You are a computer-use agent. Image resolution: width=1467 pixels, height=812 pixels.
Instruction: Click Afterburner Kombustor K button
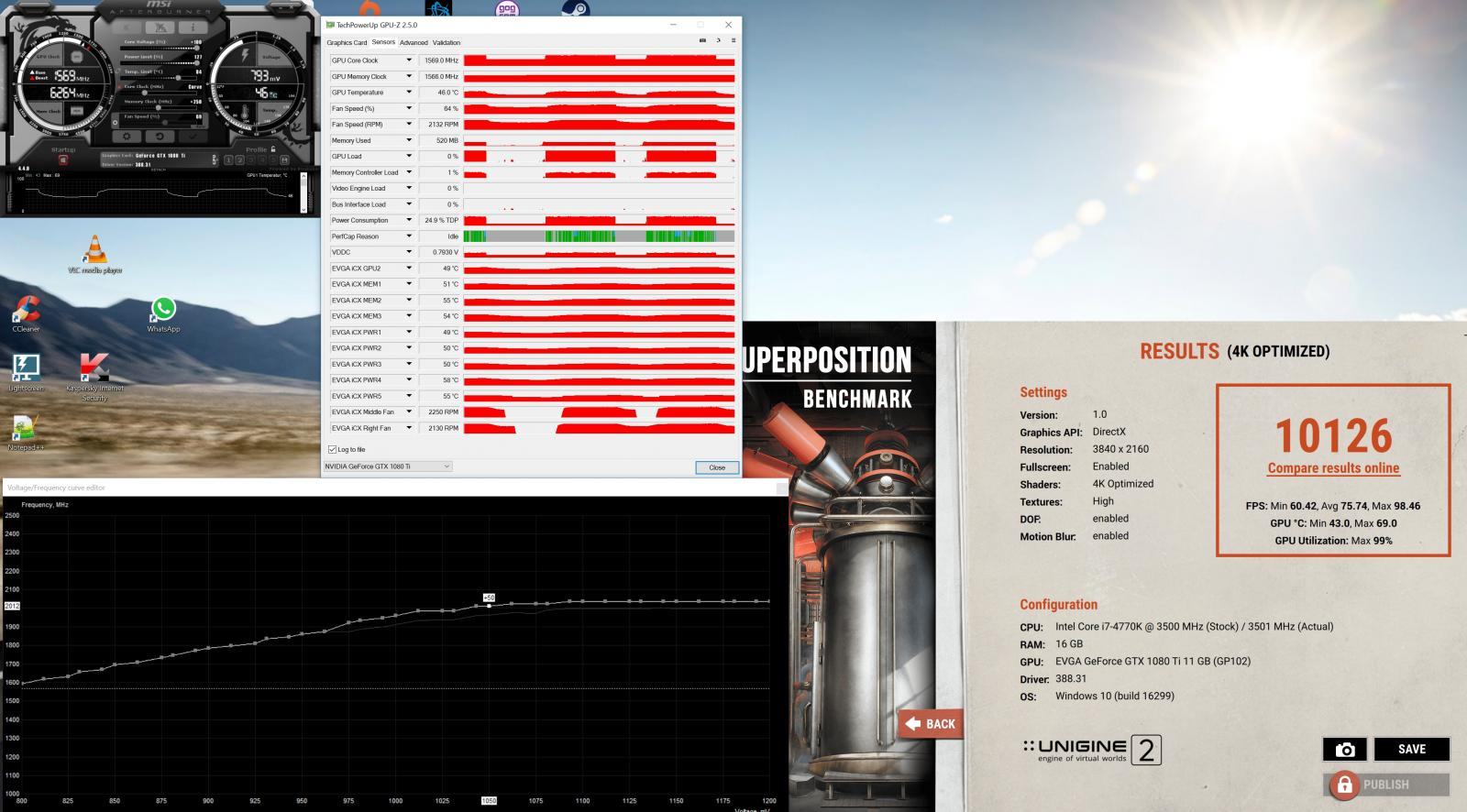pyautogui.click(x=127, y=27)
